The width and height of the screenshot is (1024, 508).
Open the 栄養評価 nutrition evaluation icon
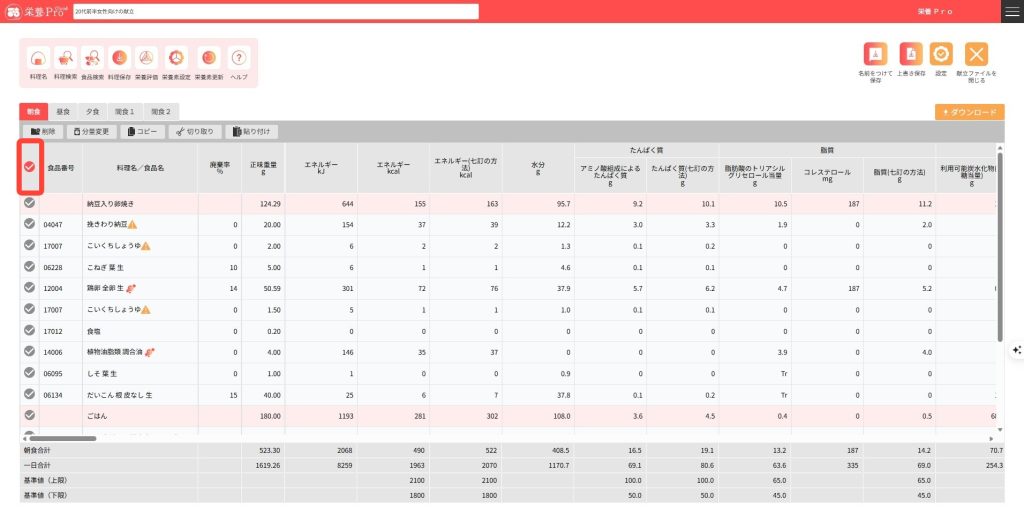(146, 58)
